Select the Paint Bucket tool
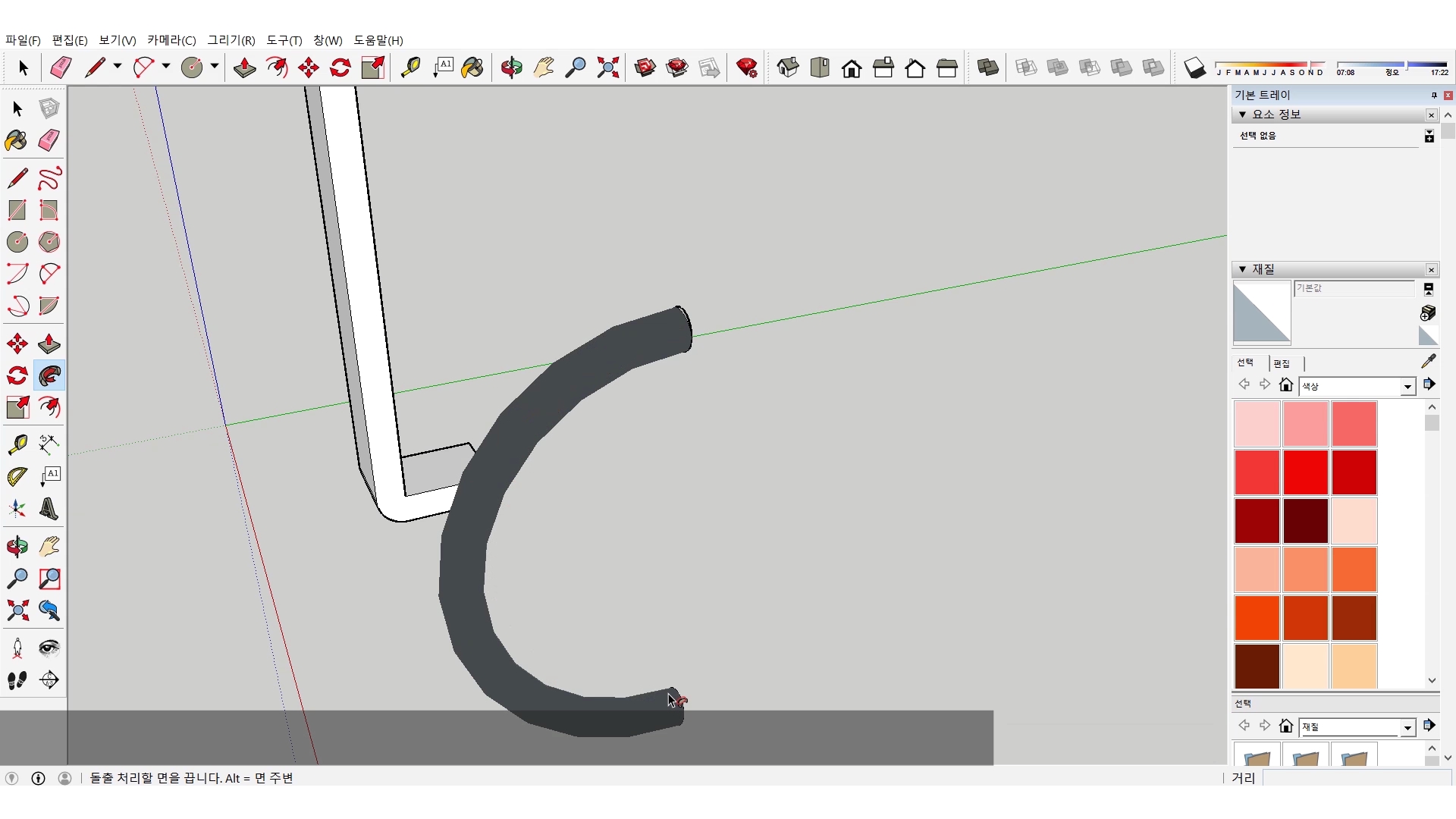The image size is (1456, 819). click(x=472, y=67)
